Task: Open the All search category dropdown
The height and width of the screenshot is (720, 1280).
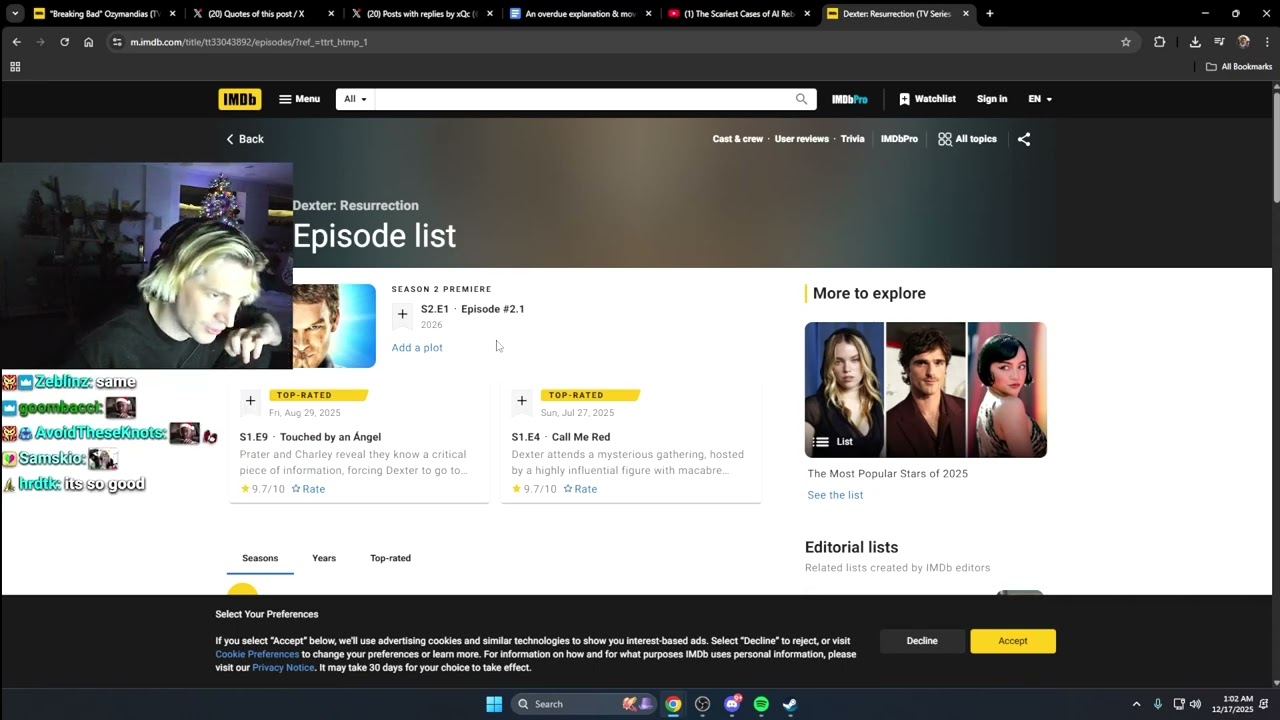Action: [x=355, y=99]
